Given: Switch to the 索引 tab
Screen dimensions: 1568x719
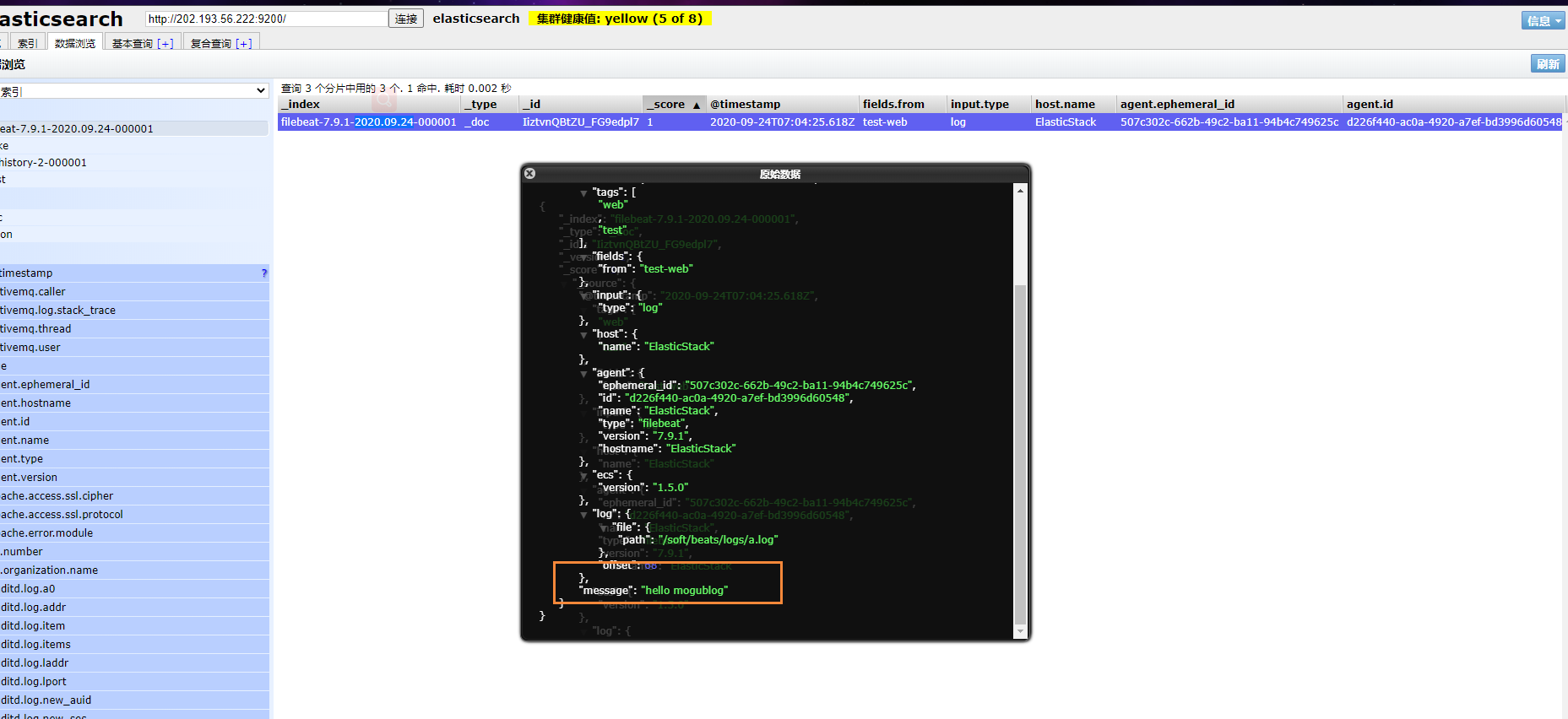Looking at the screenshot, I should coord(27,44).
